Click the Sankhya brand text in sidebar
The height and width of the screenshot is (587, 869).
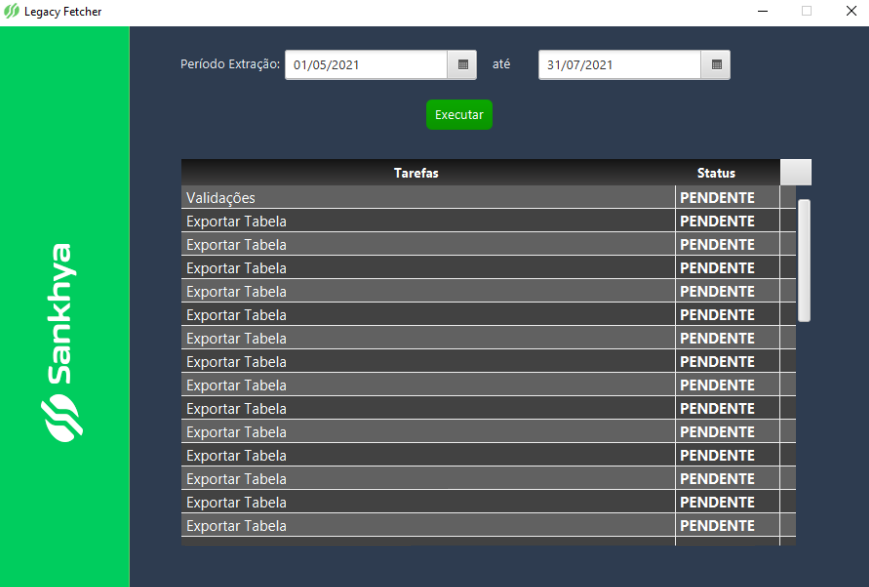tap(60, 314)
